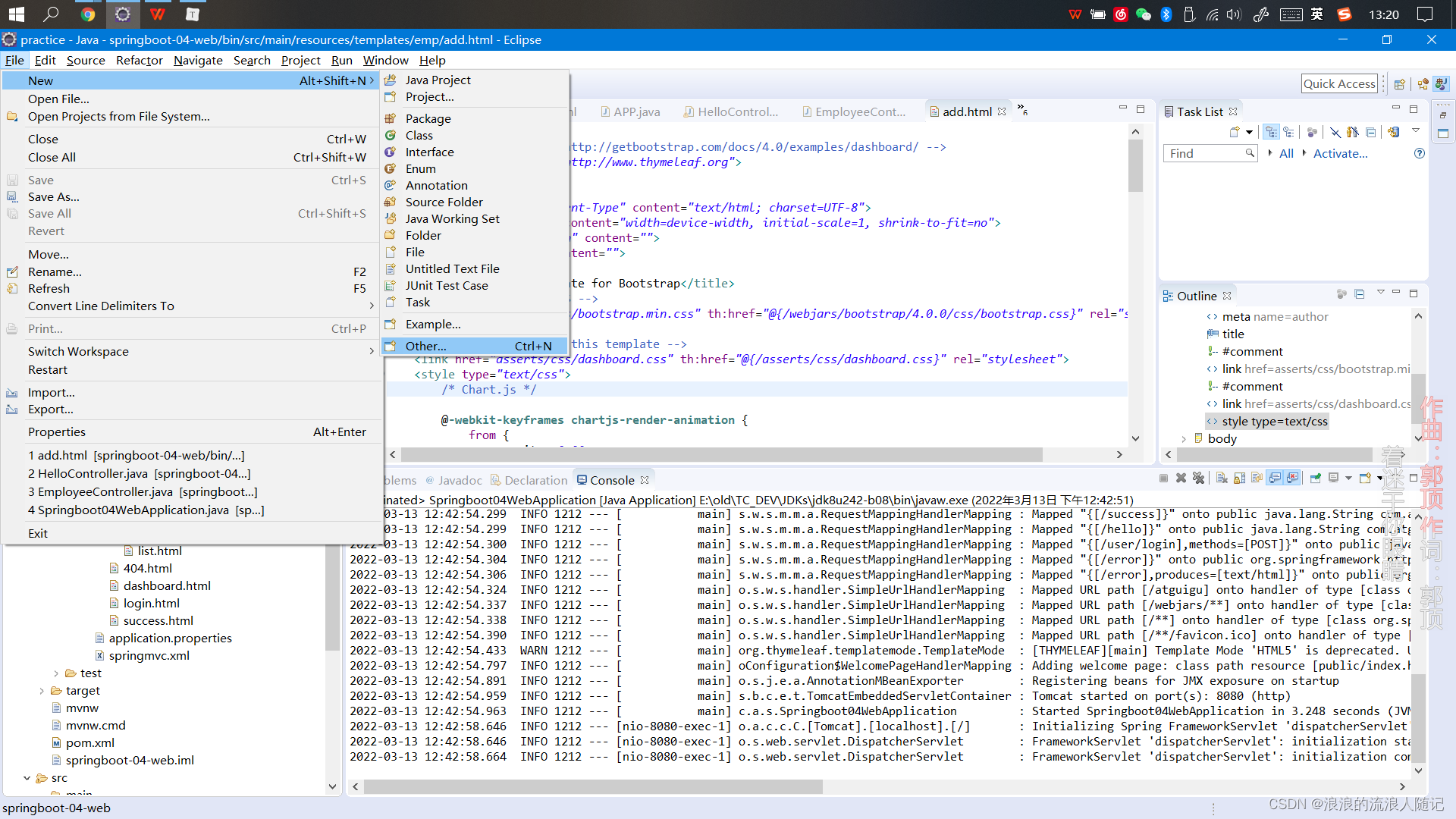This screenshot has width=1456, height=819.
Task: Click the Enum creation icon
Action: tap(392, 168)
